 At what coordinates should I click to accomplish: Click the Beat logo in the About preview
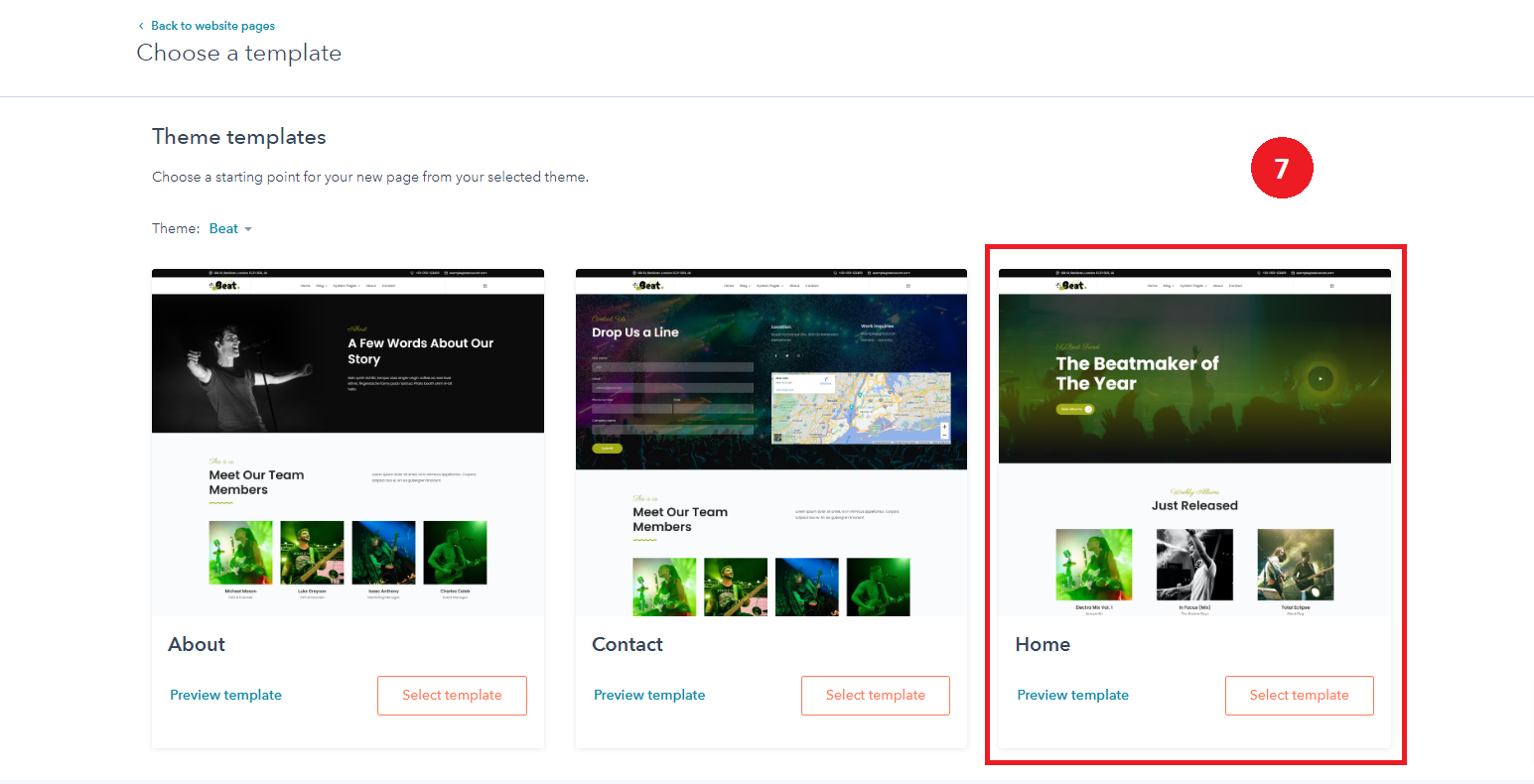point(225,286)
